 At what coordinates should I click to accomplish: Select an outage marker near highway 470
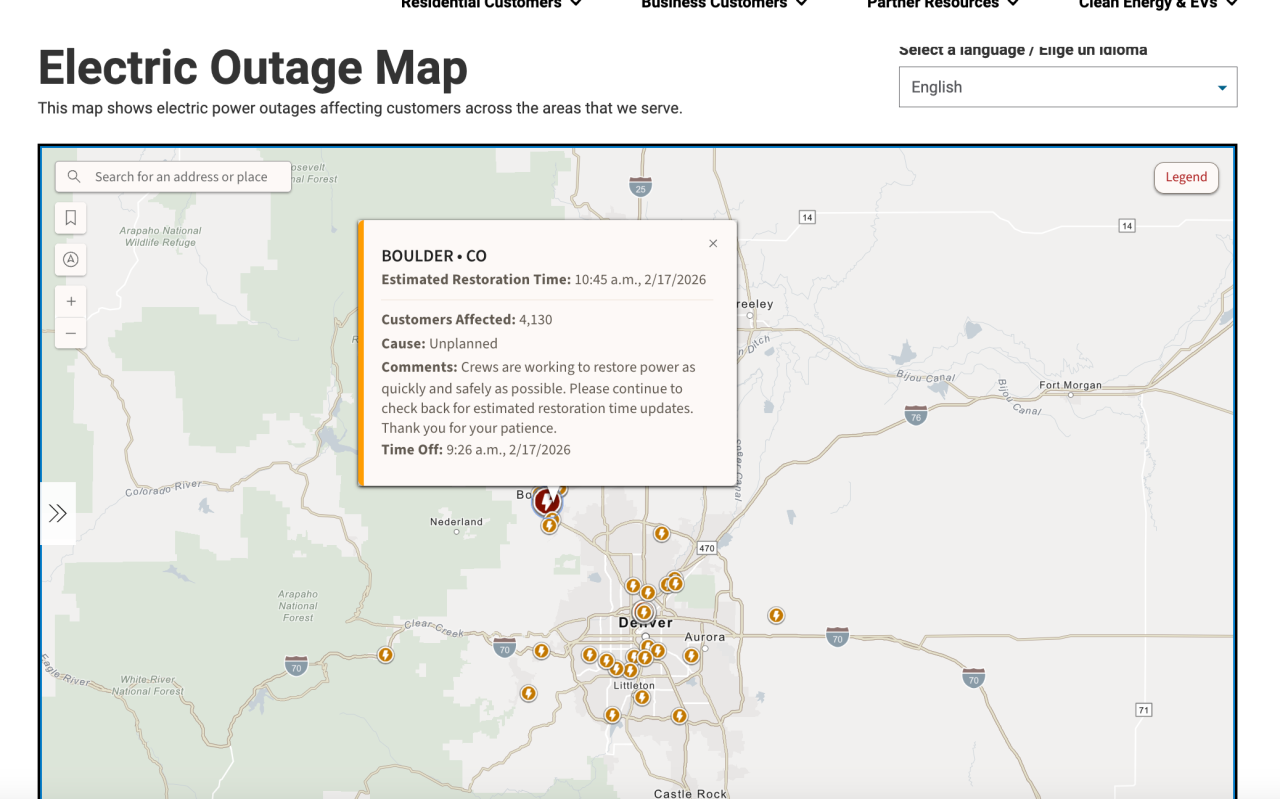(662, 533)
